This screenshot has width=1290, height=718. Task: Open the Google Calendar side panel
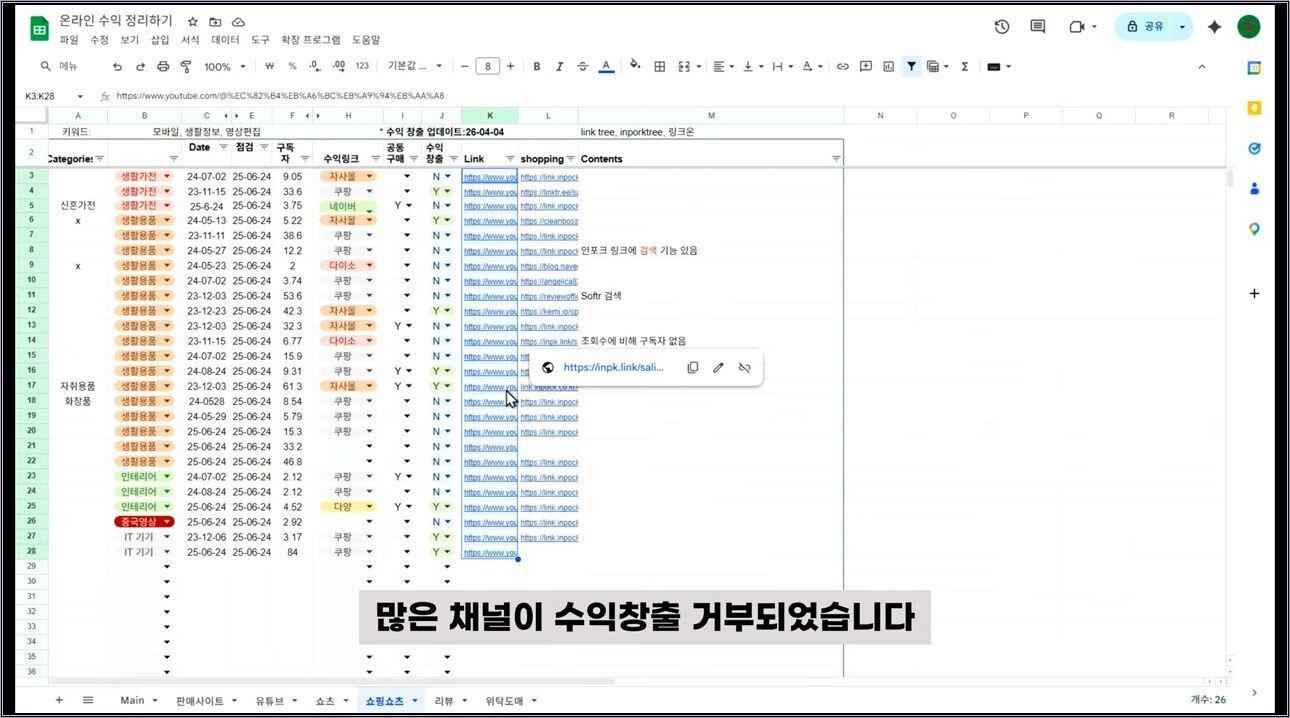(x=1253, y=68)
